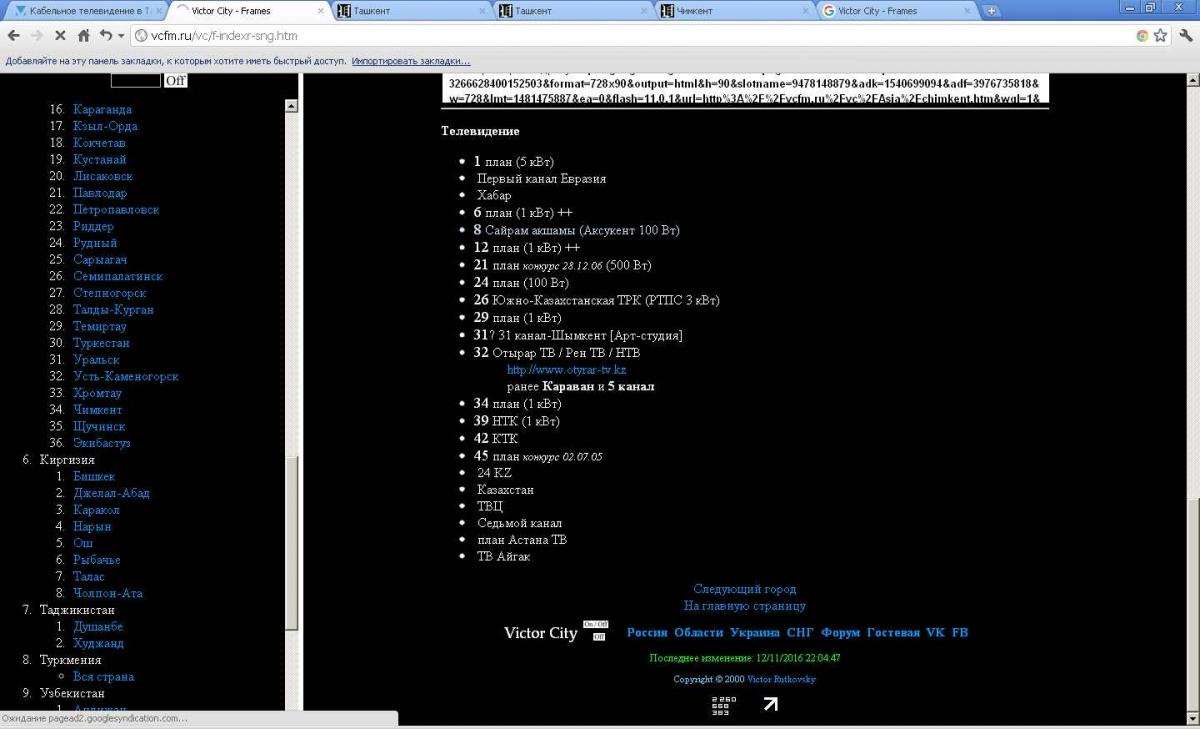The image size is (1200, 729).
Task: Select Караганда in the city list
Action: (x=102, y=110)
